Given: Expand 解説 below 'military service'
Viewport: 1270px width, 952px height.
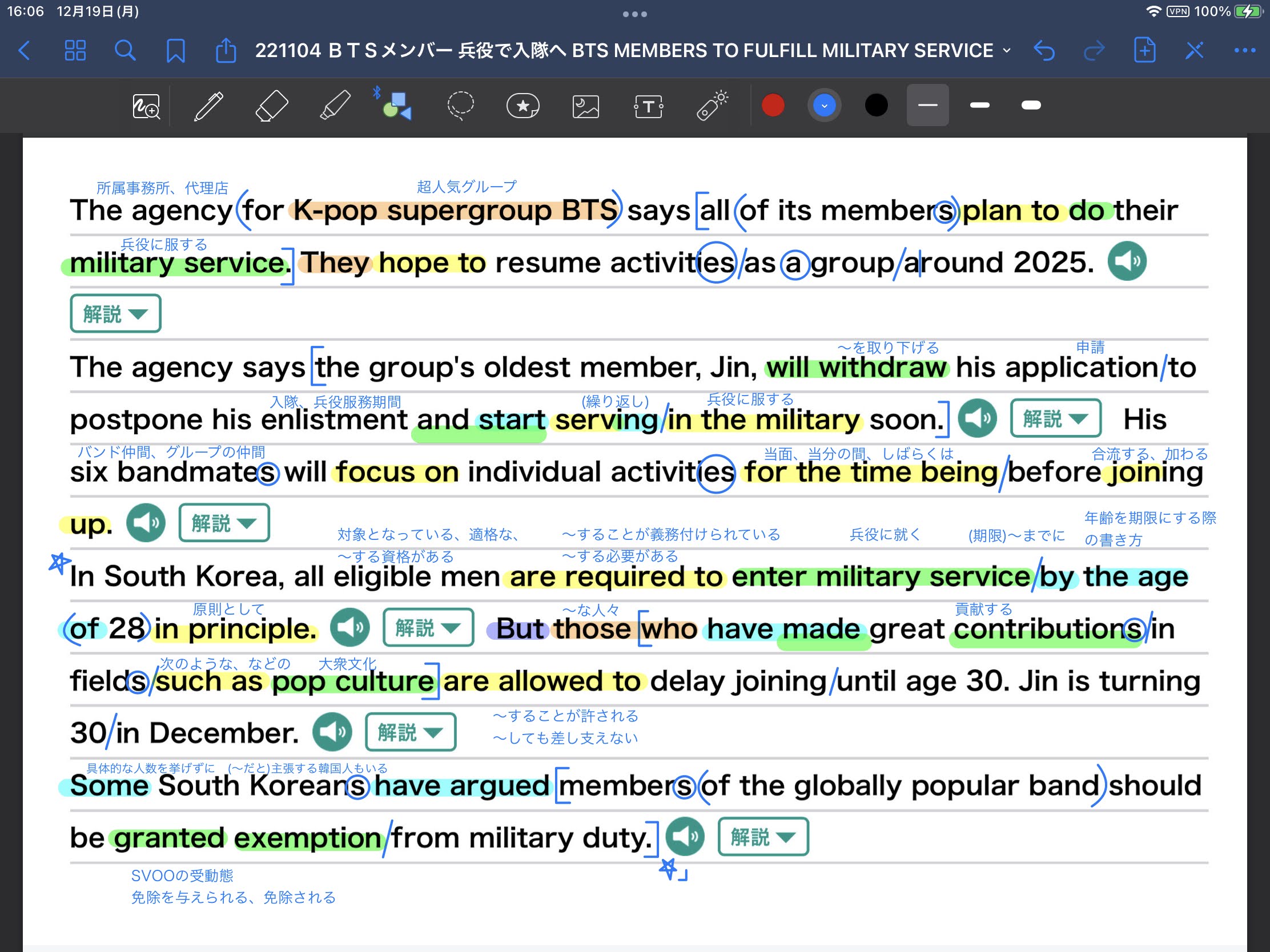Looking at the screenshot, I should pyautogui.click(x=115, y=314).
